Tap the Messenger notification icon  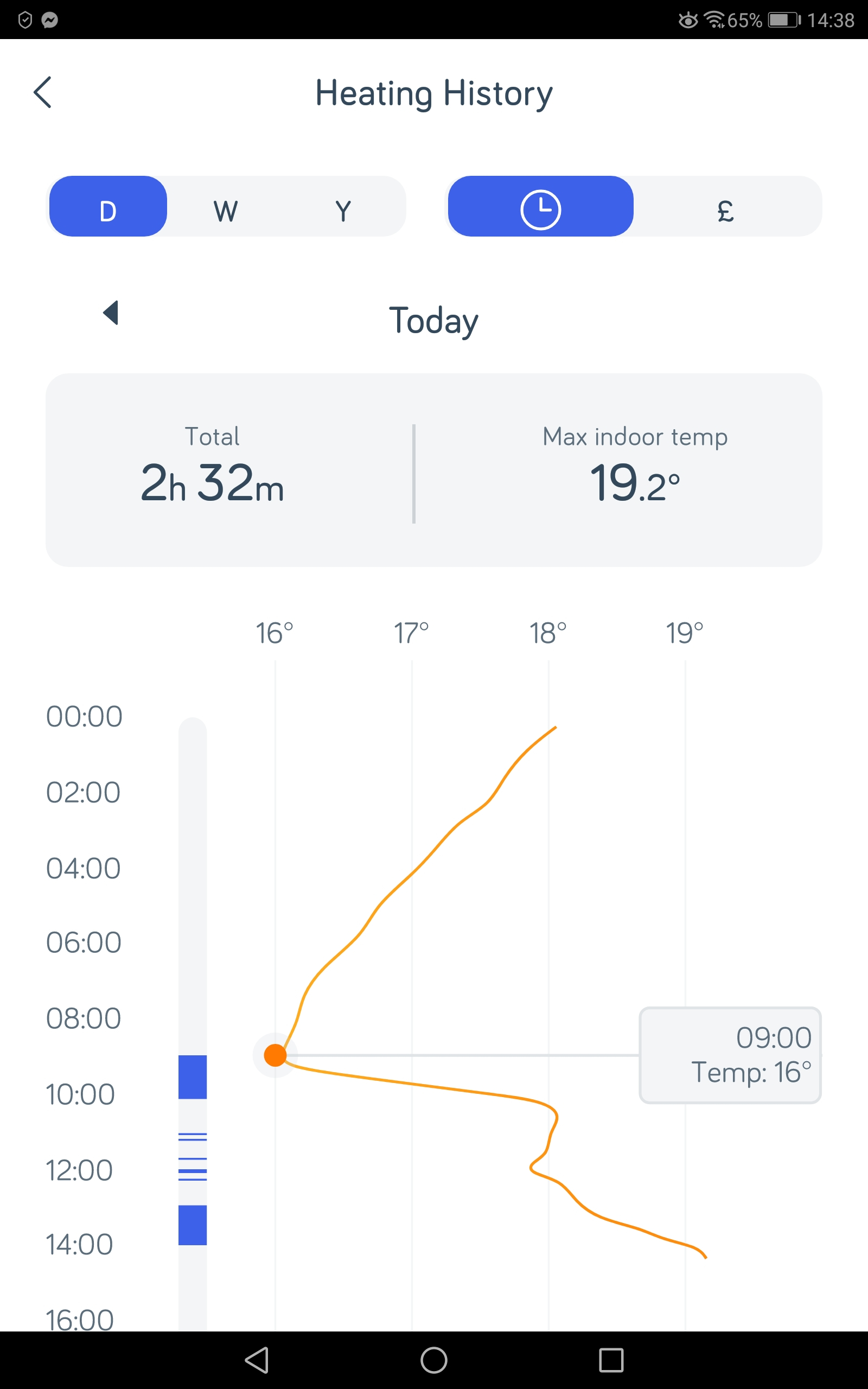pyautogui.click(x=50, y=20)
